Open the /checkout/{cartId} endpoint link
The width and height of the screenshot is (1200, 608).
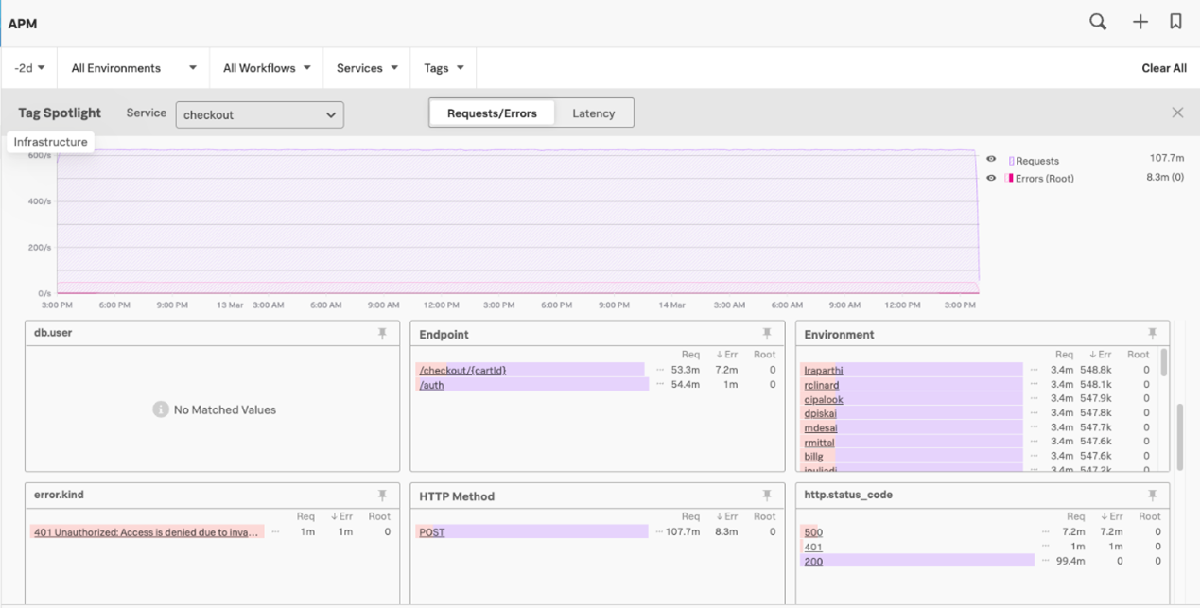point(463,370)
